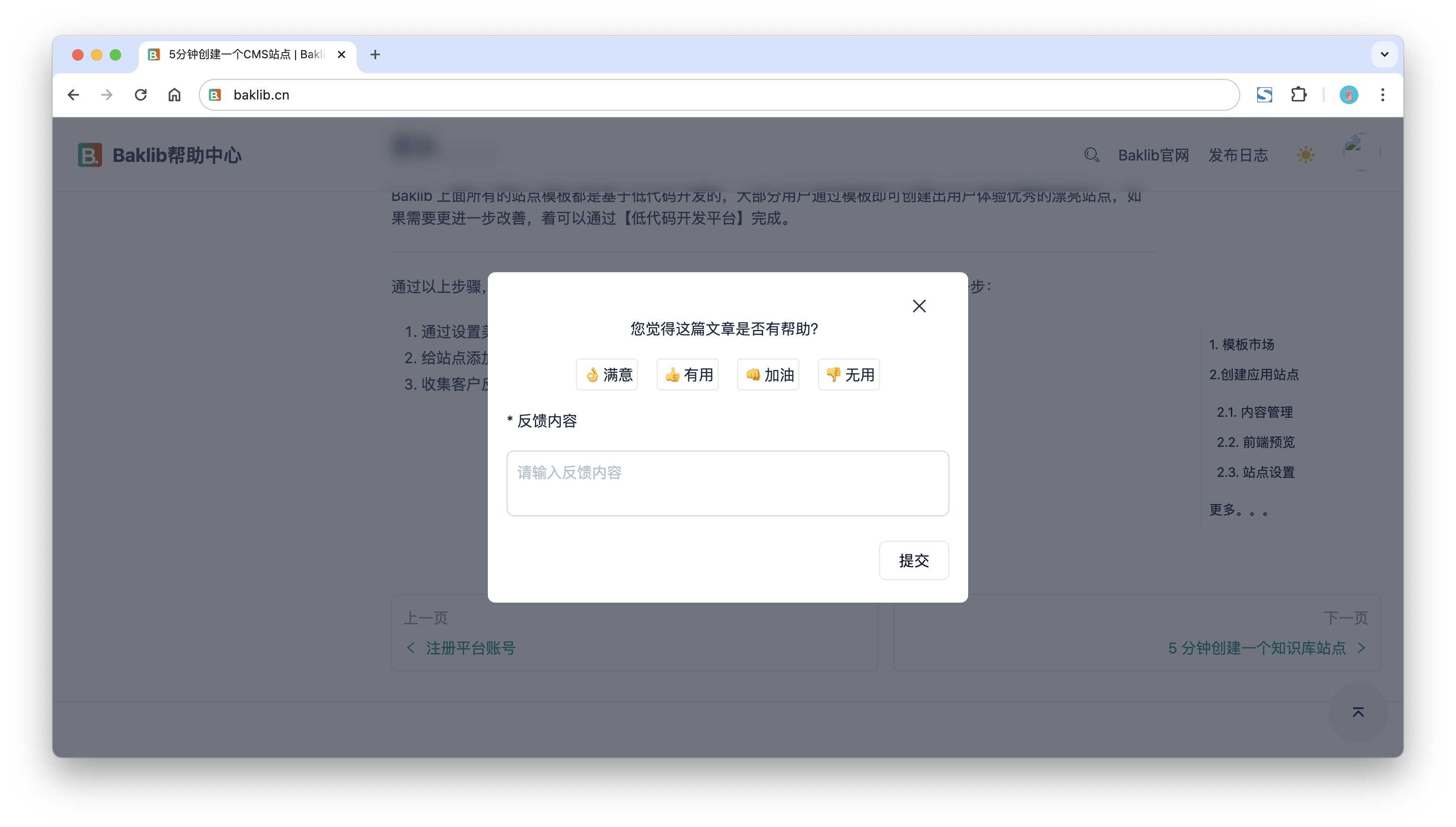Open the site search magnifier

click(1092, 155)
